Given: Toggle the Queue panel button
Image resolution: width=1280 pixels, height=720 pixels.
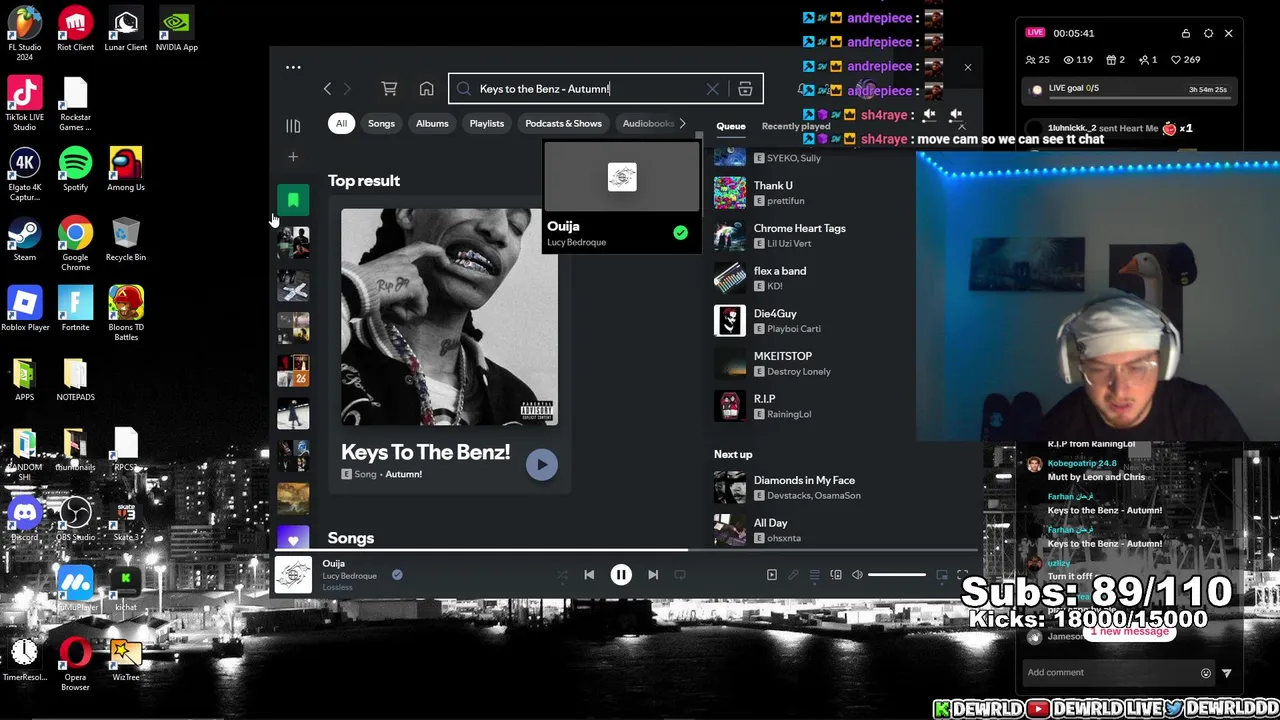Looking at the screenshot, I should [815, 575].
